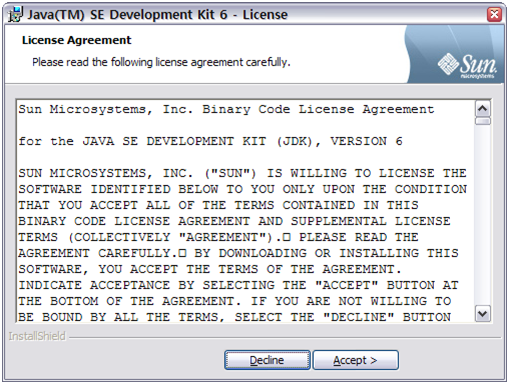Viewport: 509px width, 384px height.
Task: Click the Decline button
Action: (x=267, y=360)
